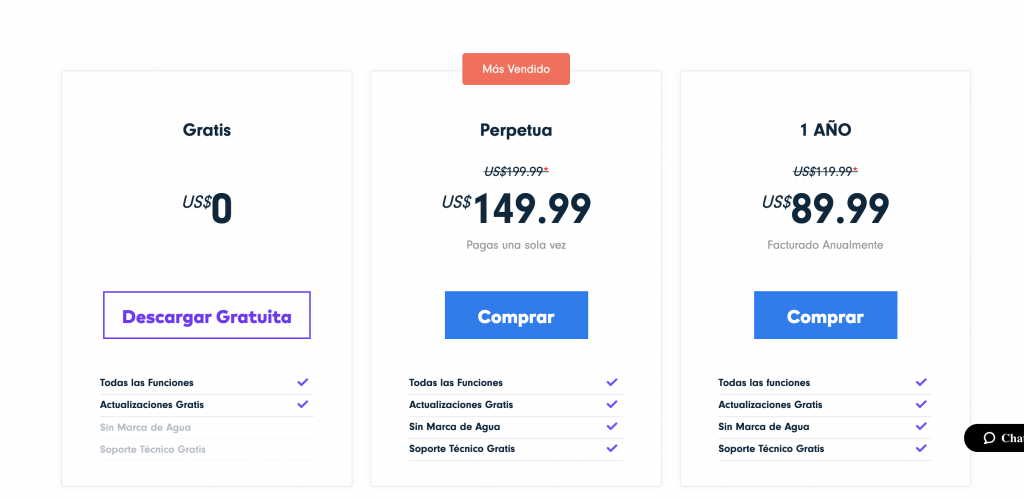Click Actualizaciones Gratis checkmark in Gratis plan
This screenshot has width=1024, height=499.
[x=302, y=404]
